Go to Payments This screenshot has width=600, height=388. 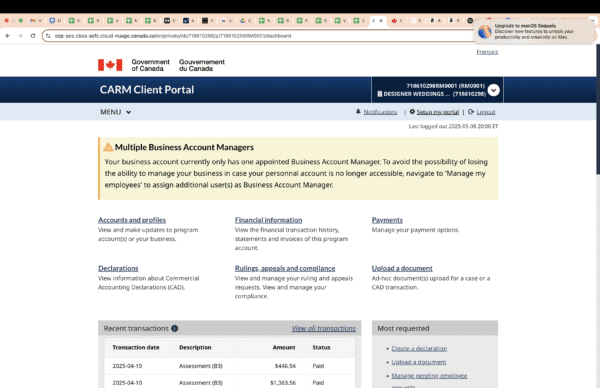point(387,220)
